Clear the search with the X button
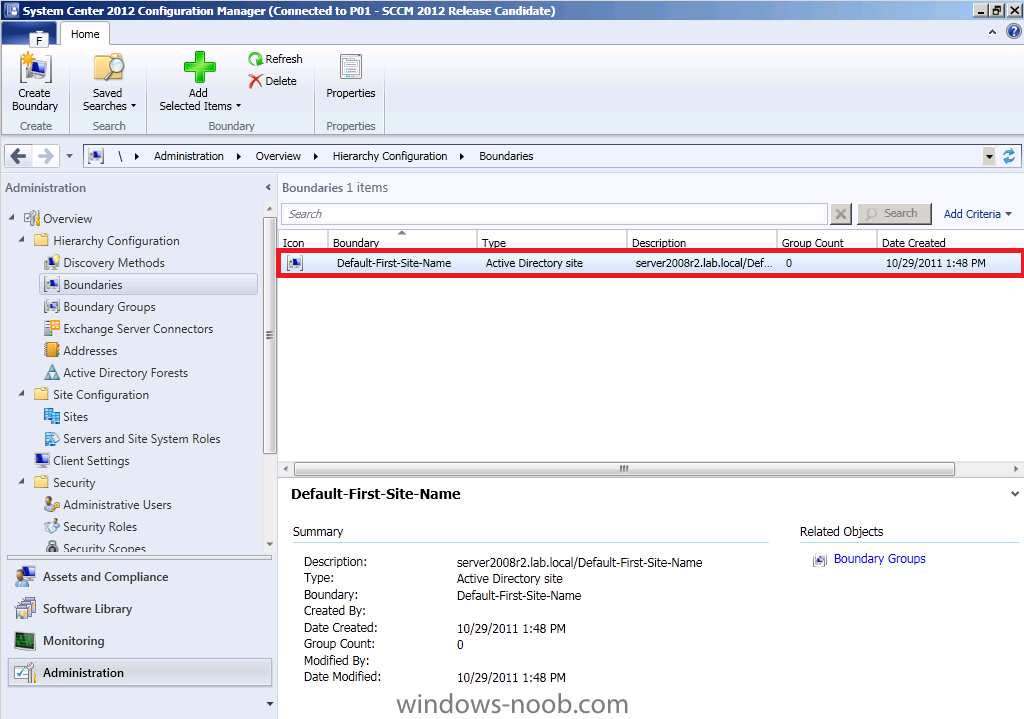The image size is (1024, 719). point(840,214)
